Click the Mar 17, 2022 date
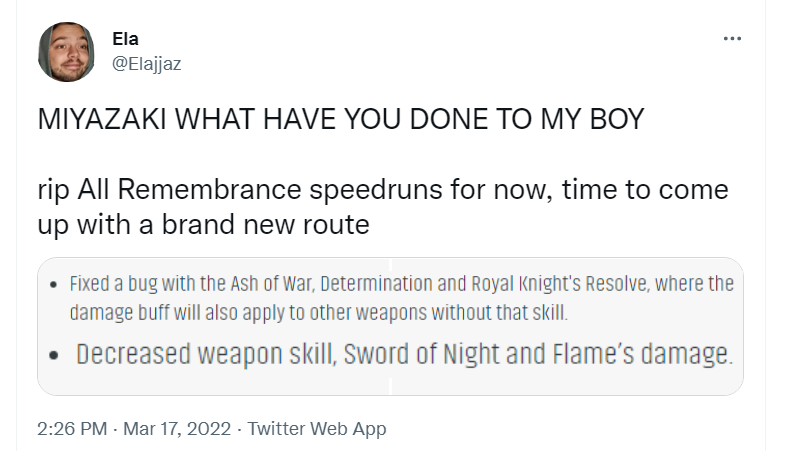This screenshot has width=798, height=451. pos(177,429)
